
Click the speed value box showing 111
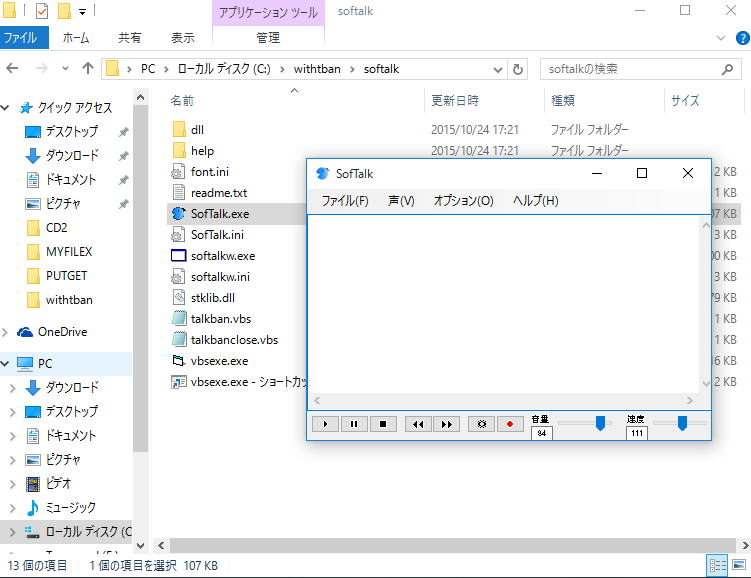(x=637, y=433)
